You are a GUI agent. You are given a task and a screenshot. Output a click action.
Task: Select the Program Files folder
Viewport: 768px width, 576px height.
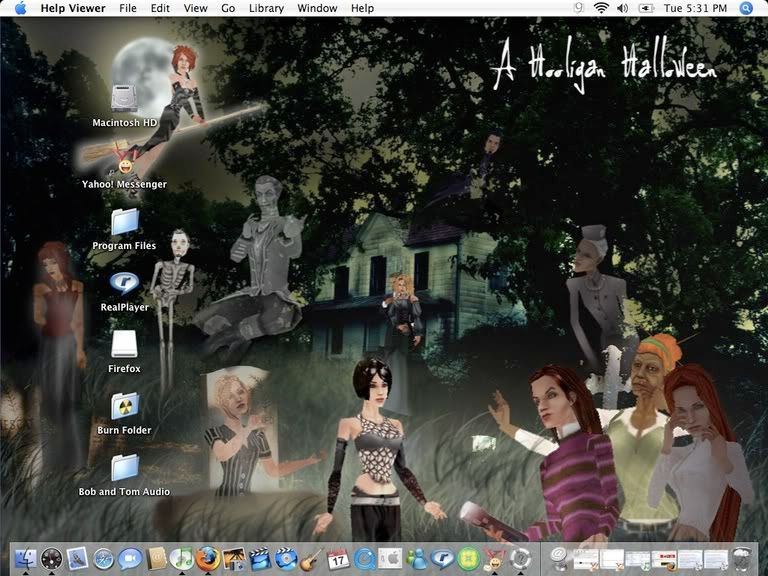point(124,221)
